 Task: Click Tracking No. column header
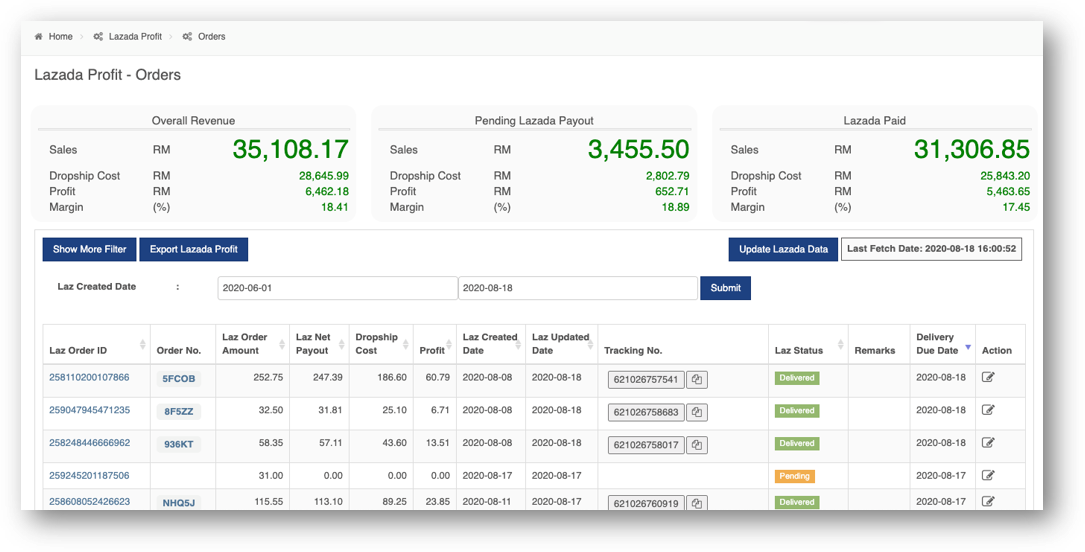pyautogui.click(x=633, y=351)
